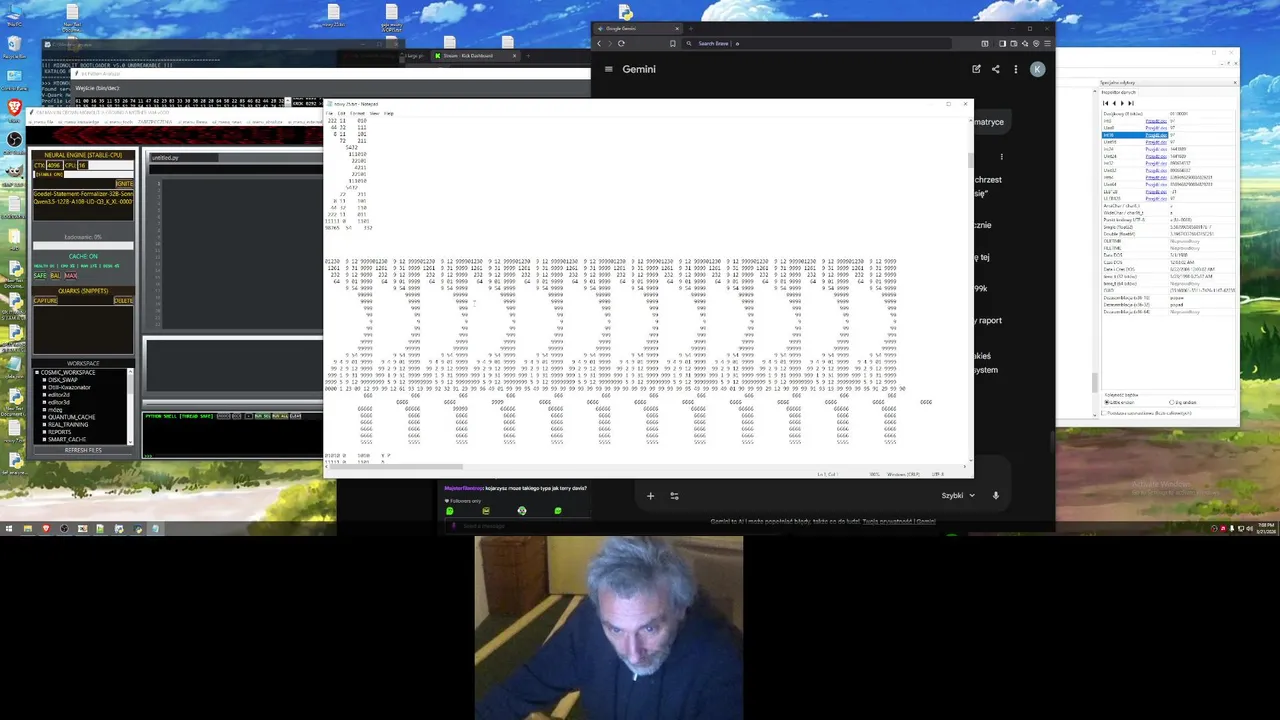Start a new chat in Gemini

[x=976, y=69]
